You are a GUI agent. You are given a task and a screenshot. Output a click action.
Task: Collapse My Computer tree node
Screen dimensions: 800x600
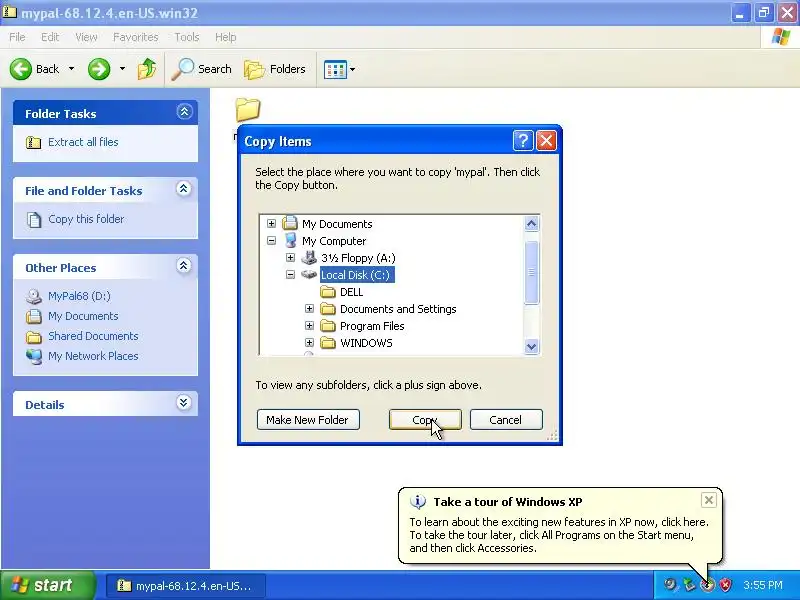click(x=271, y=240)
